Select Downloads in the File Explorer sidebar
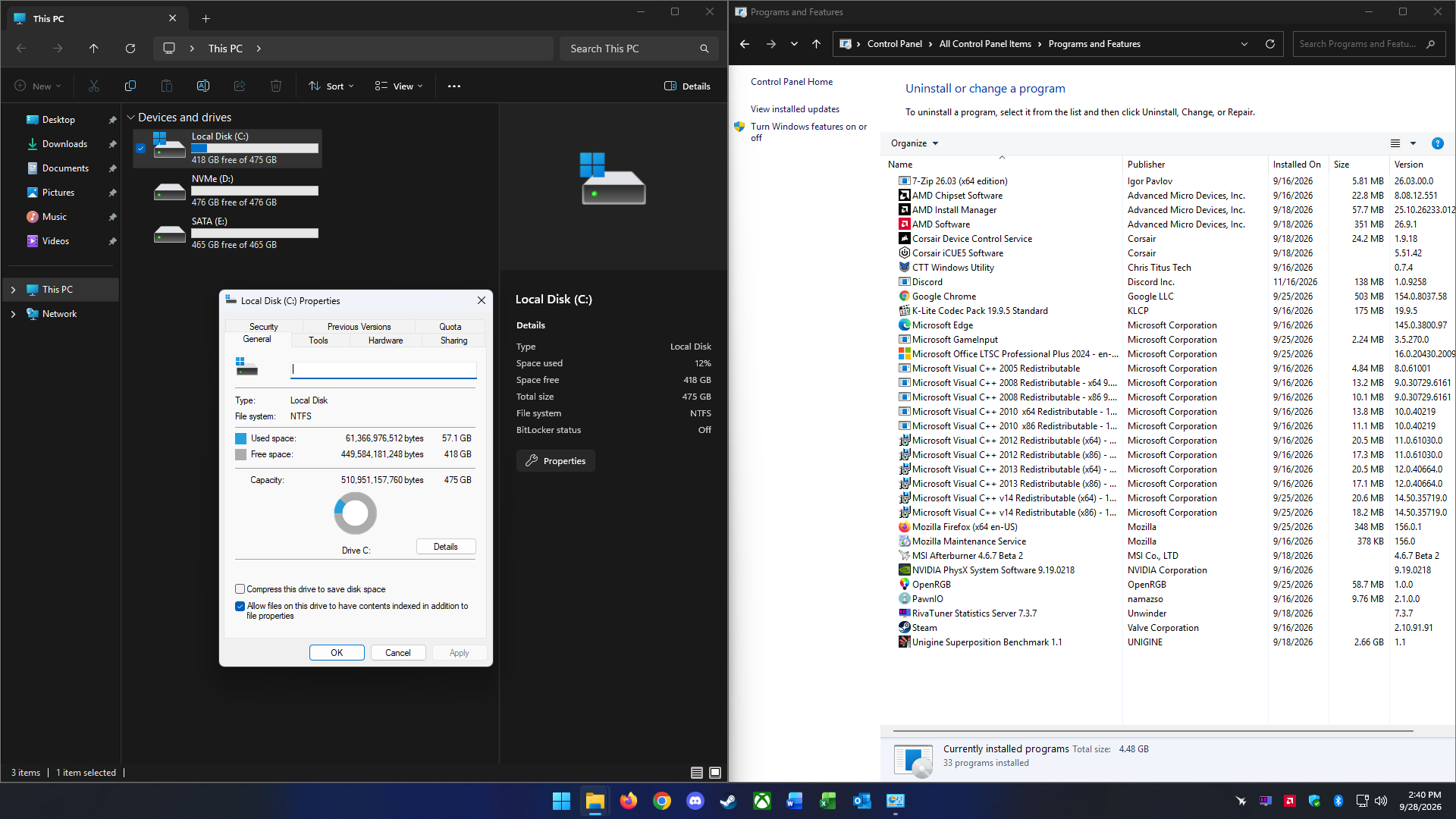1456x819 pixels. point(64,144)
